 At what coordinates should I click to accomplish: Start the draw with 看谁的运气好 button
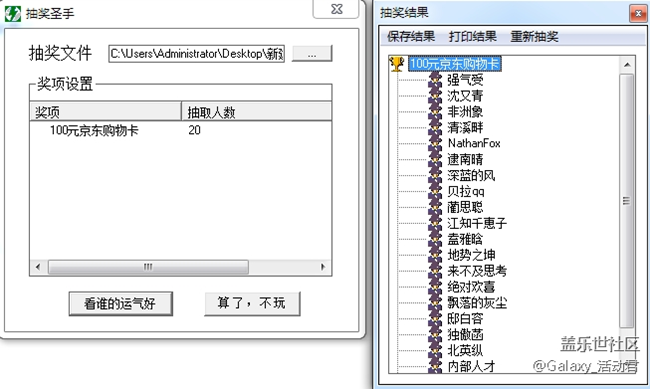tap(120, 304)
